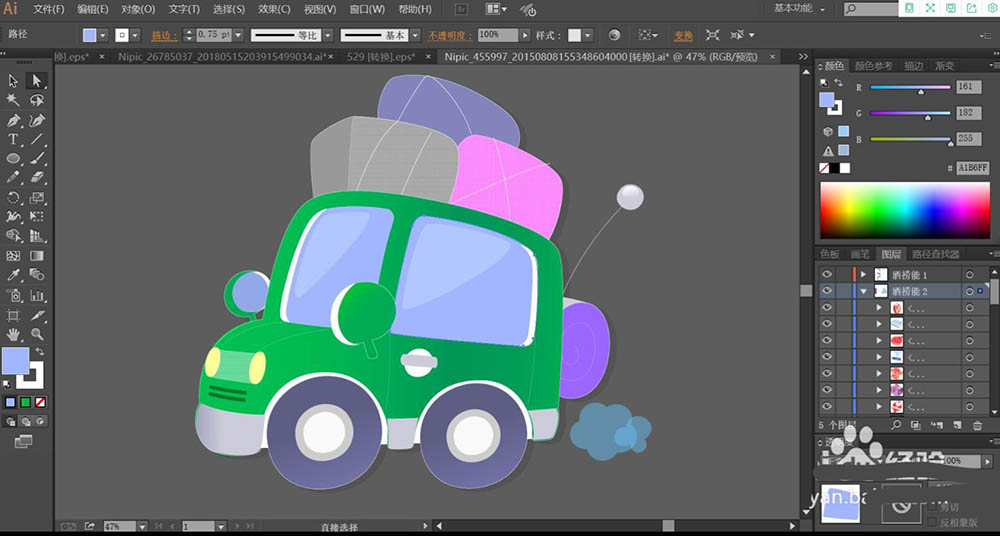Open the stroke weight dropdown
Screen dimensions: 1000x536
[239, 35]
